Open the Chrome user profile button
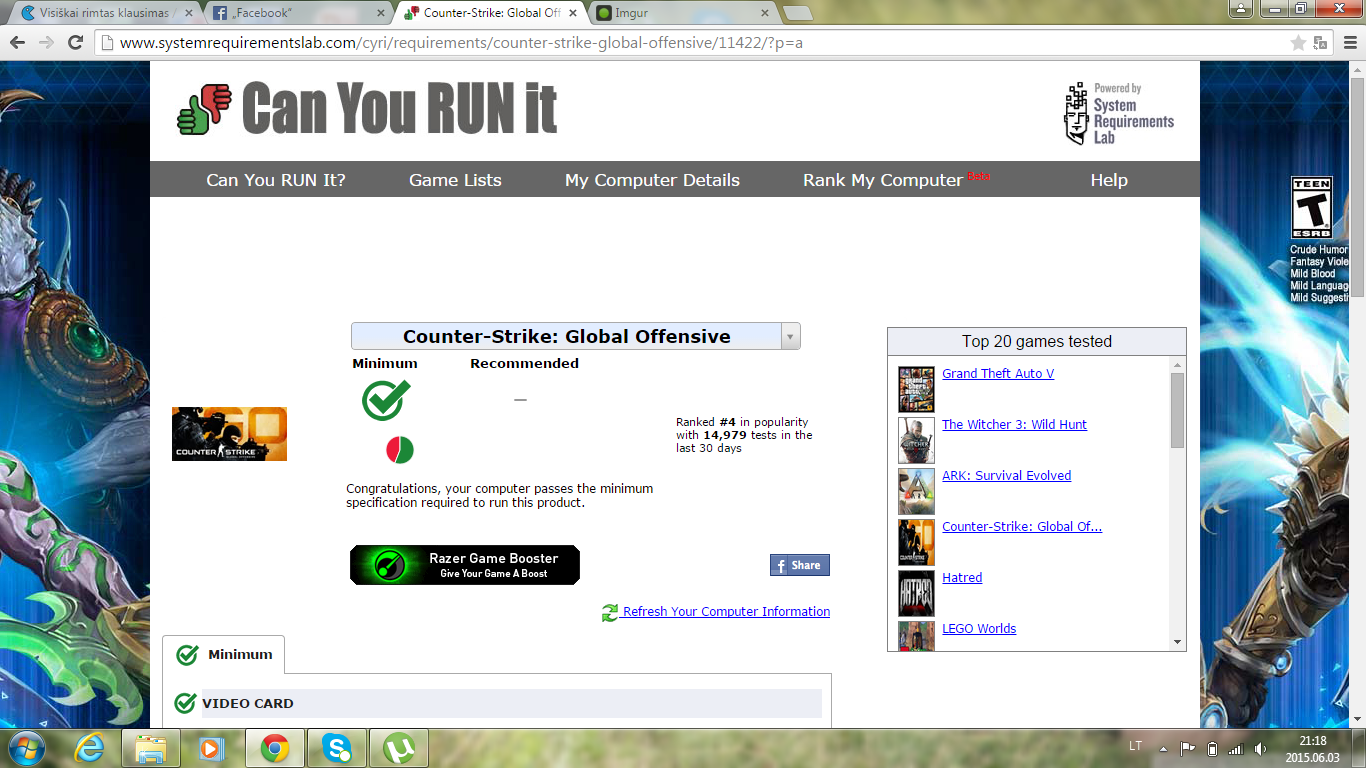The image size is (1366, 768). click(1241, 8)
